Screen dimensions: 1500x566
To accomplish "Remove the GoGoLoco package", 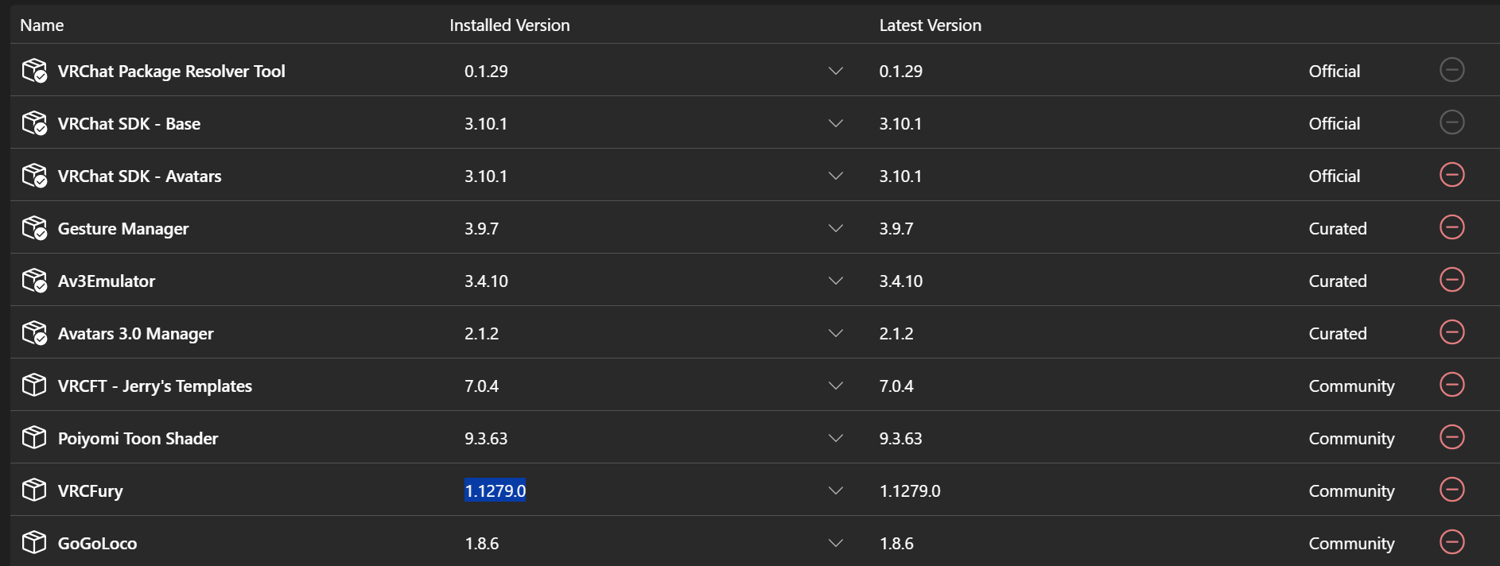I will [1452, 542].
